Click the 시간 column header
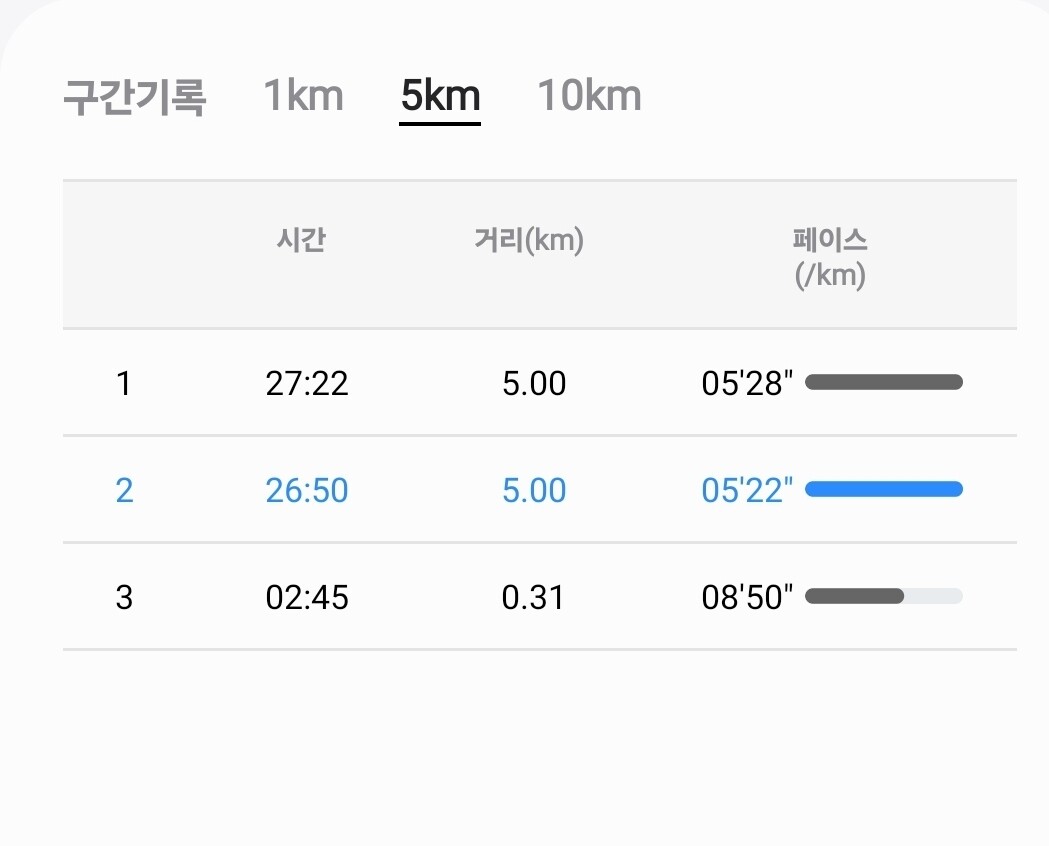Screen dimensions: 1049x846 [301, 241]
